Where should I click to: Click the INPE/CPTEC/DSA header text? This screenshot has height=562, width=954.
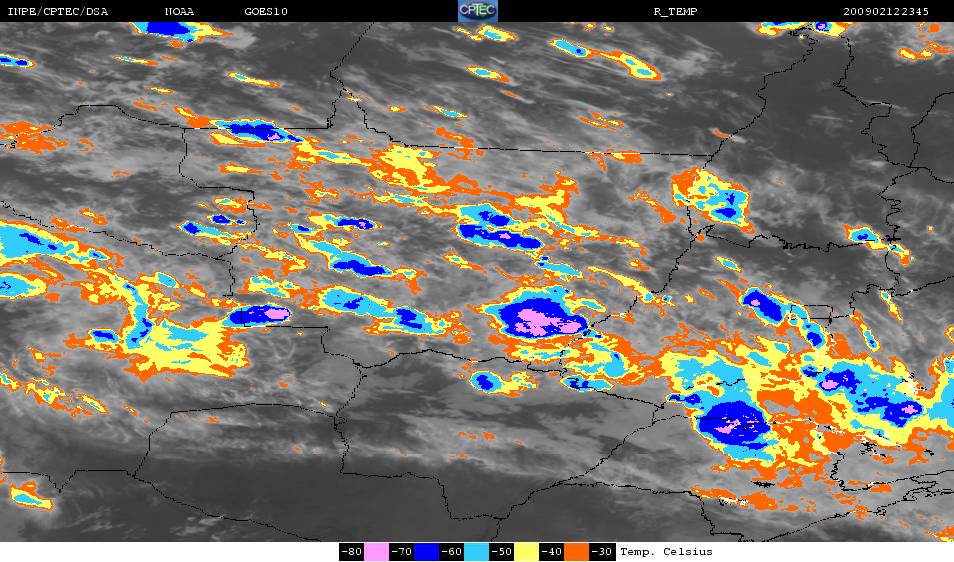tap(57, 12)
